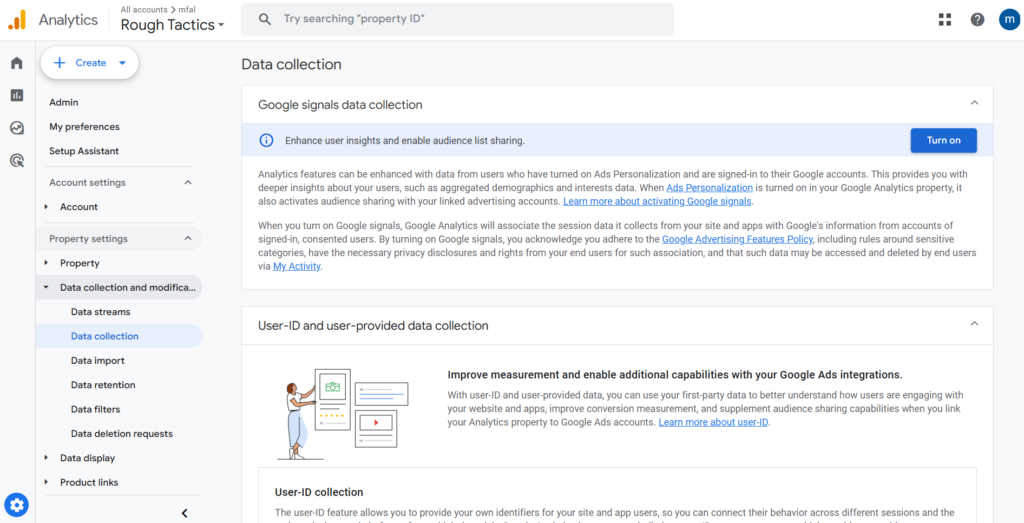Open the Advertising icon in the left rail
Viewport: 1024px width, 523px height.
point(17,160)
